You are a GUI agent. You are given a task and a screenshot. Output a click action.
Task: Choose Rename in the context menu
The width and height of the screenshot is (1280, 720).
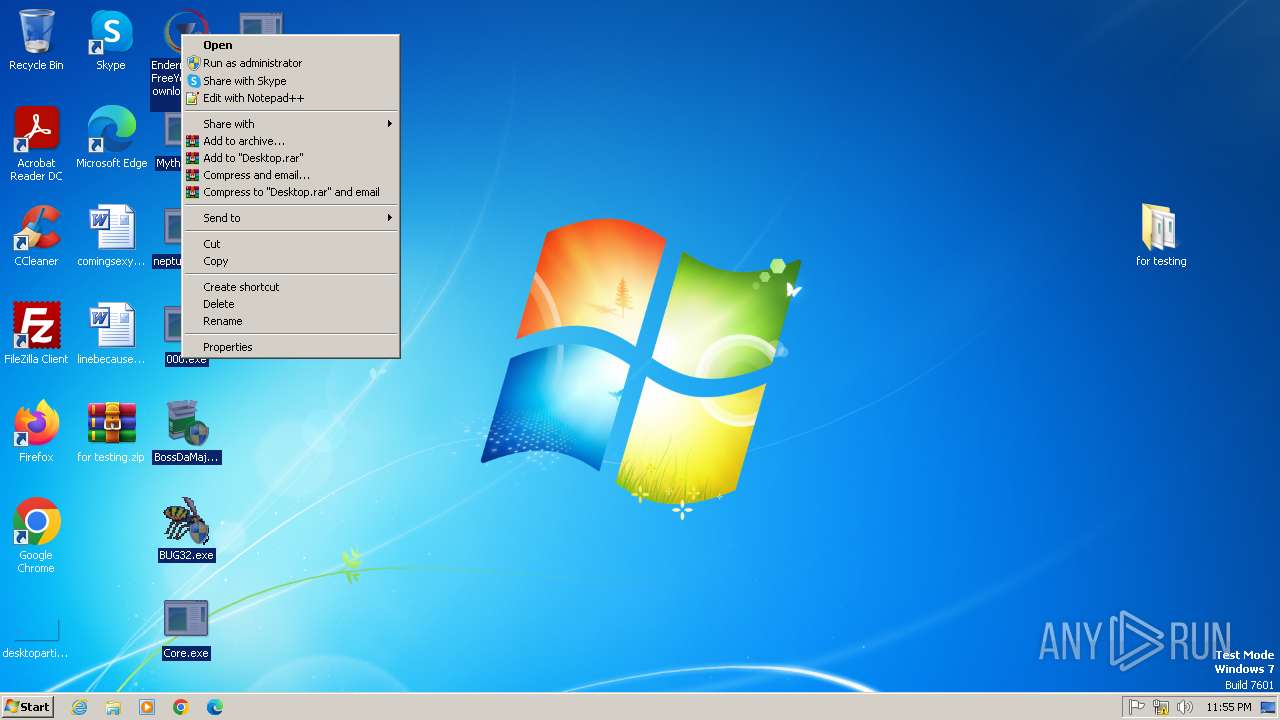point(291,321)
